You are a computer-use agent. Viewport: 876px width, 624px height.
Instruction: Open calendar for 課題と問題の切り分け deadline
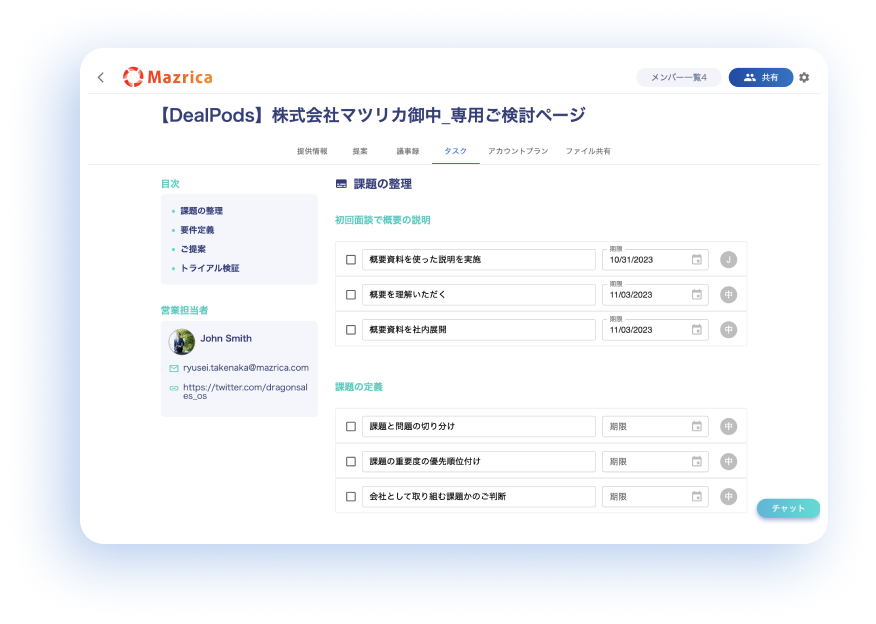tap(697, 426)
